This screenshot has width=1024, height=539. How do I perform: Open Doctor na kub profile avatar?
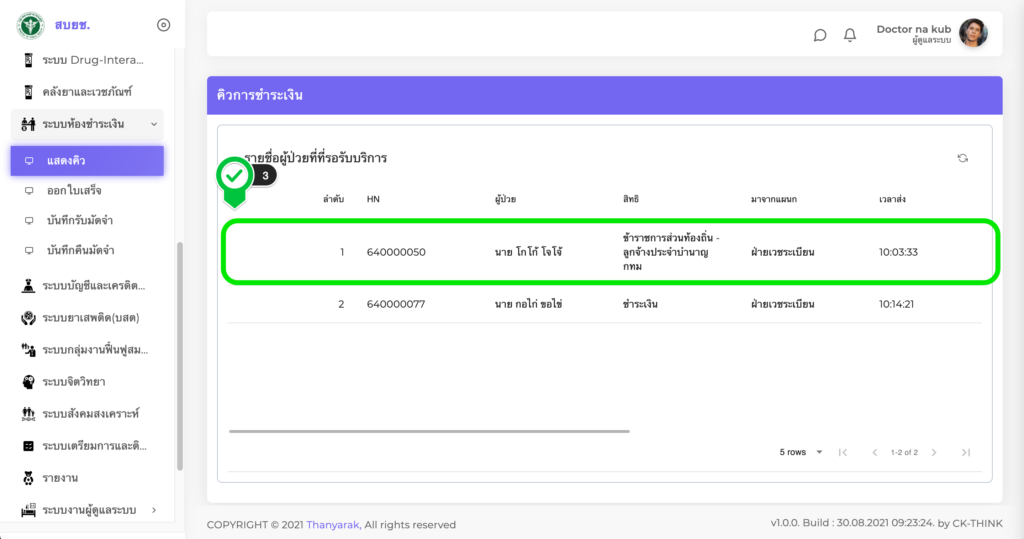click(x=973, y=34)
